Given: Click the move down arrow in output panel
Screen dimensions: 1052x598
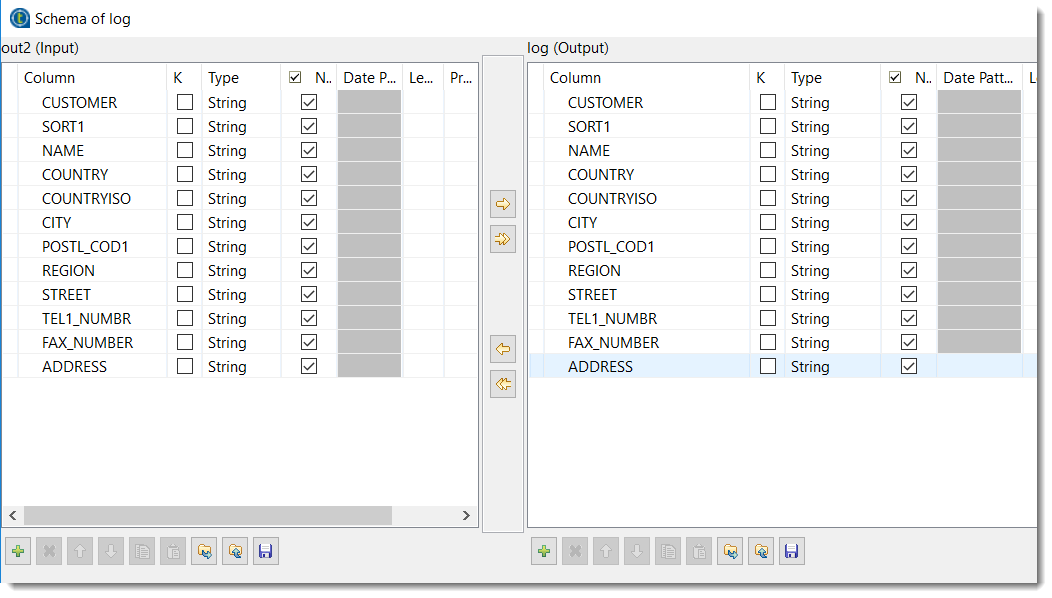Looking at the screenshot, I should 637,552.
